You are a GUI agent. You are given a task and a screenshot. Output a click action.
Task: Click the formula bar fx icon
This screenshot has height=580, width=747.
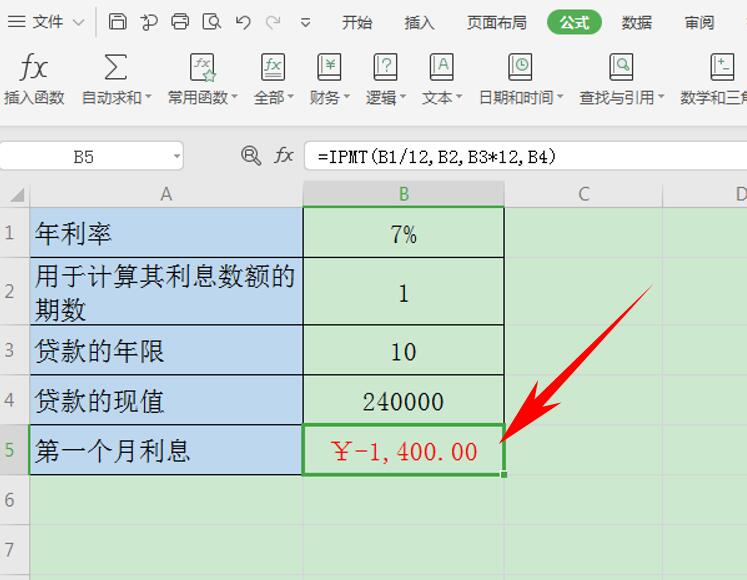pyautogui.click(x=283, y=156)
